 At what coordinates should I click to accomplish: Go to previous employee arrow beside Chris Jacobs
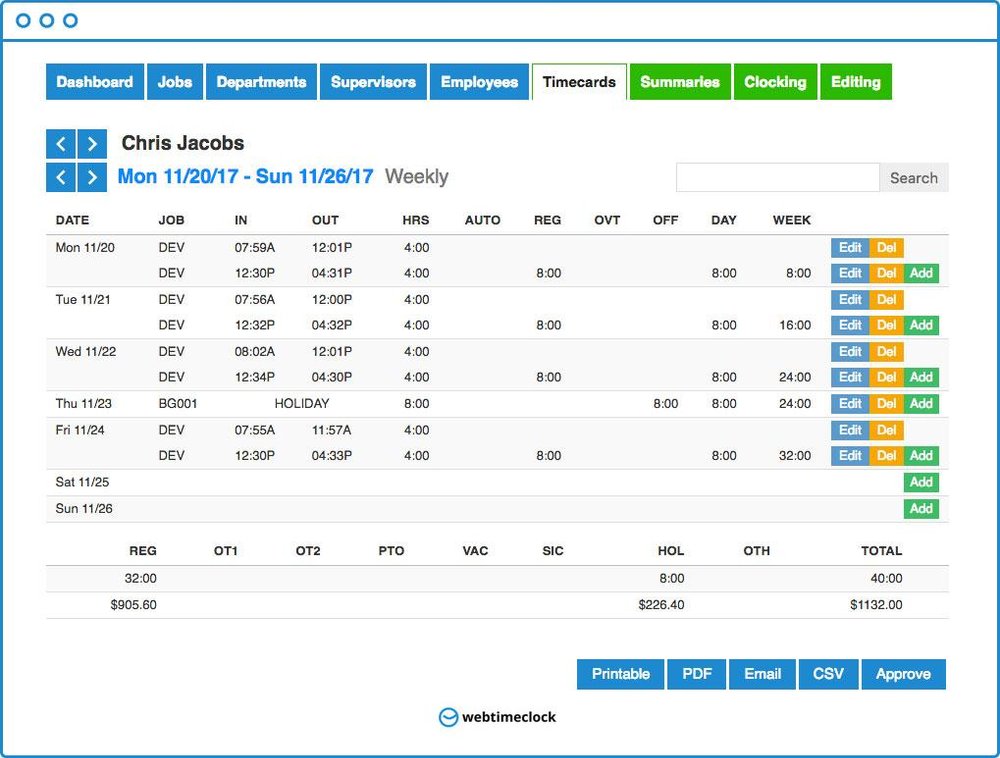tap(61, 143)
